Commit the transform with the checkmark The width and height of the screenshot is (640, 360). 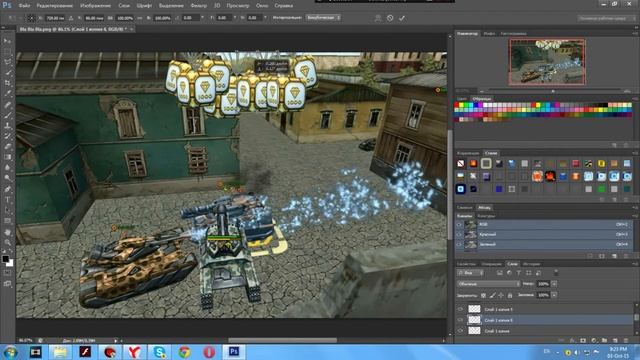point(402,18)
